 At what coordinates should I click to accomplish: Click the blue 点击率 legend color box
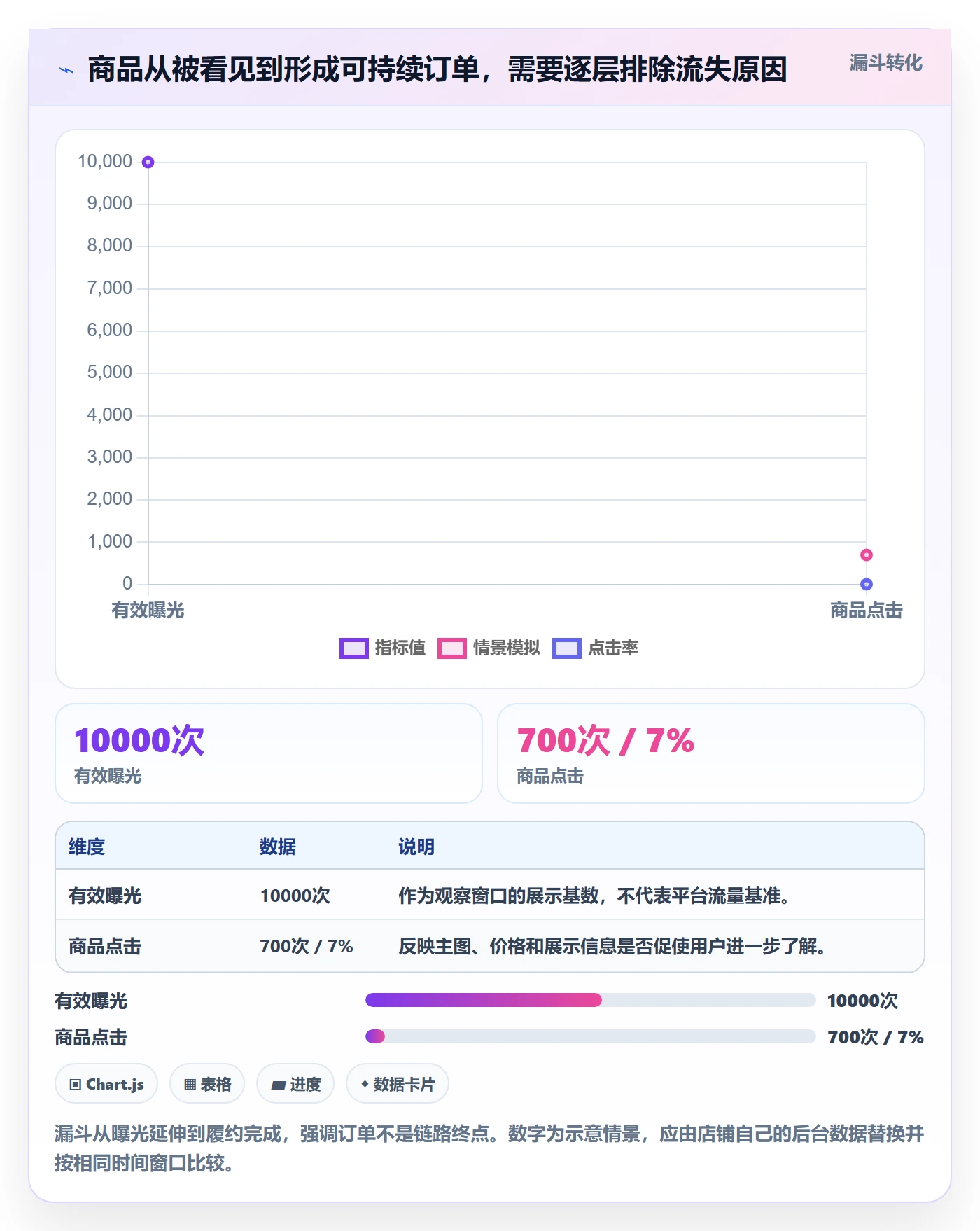(x=566, y=648)
